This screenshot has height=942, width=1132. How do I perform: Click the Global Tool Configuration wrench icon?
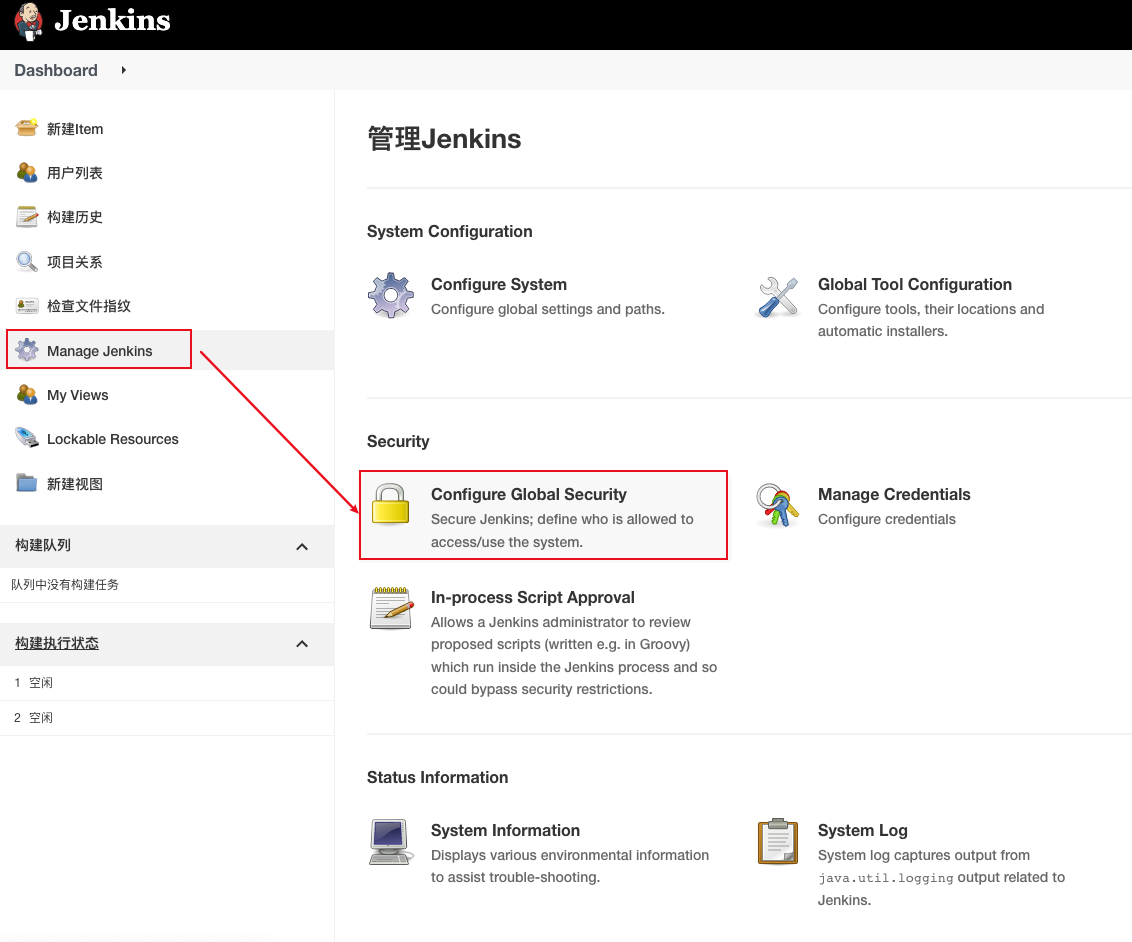tap(778, 297)
